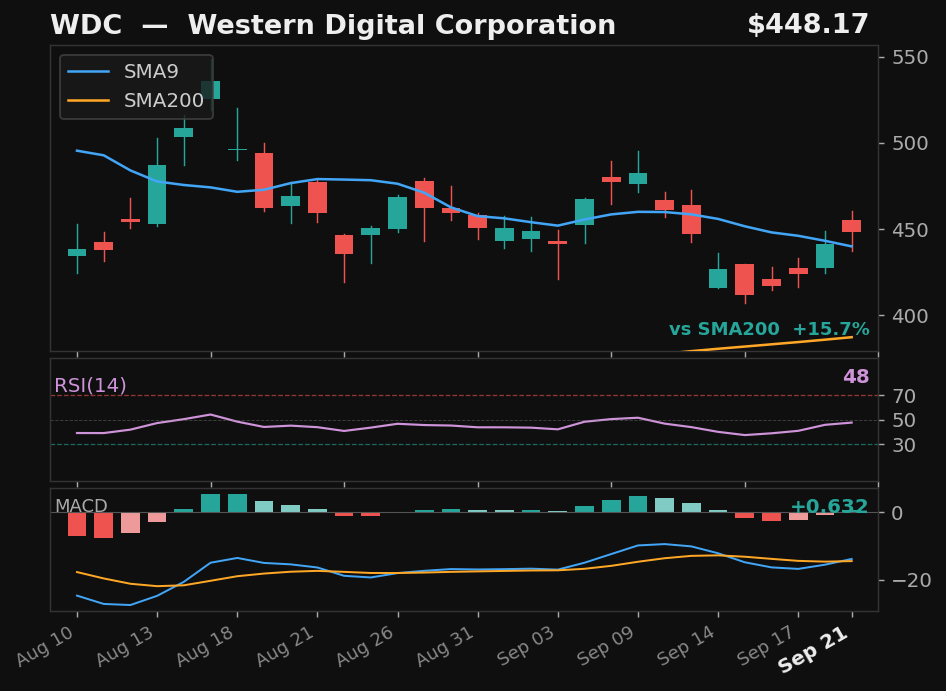The width and height of the screenshot is (946, 691).
Task: Click the vs SMA200 +15.7% annotation
Action: [769, 329]
